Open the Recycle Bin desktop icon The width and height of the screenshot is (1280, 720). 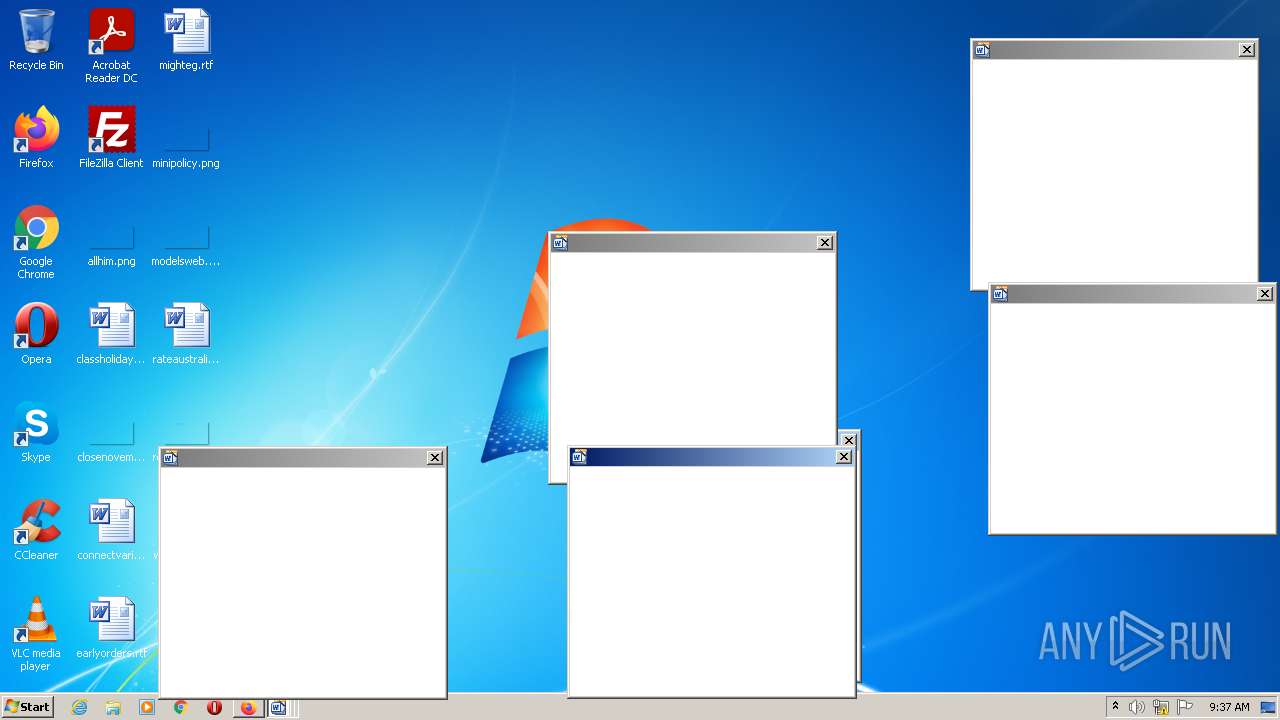(x=36, y=40)
